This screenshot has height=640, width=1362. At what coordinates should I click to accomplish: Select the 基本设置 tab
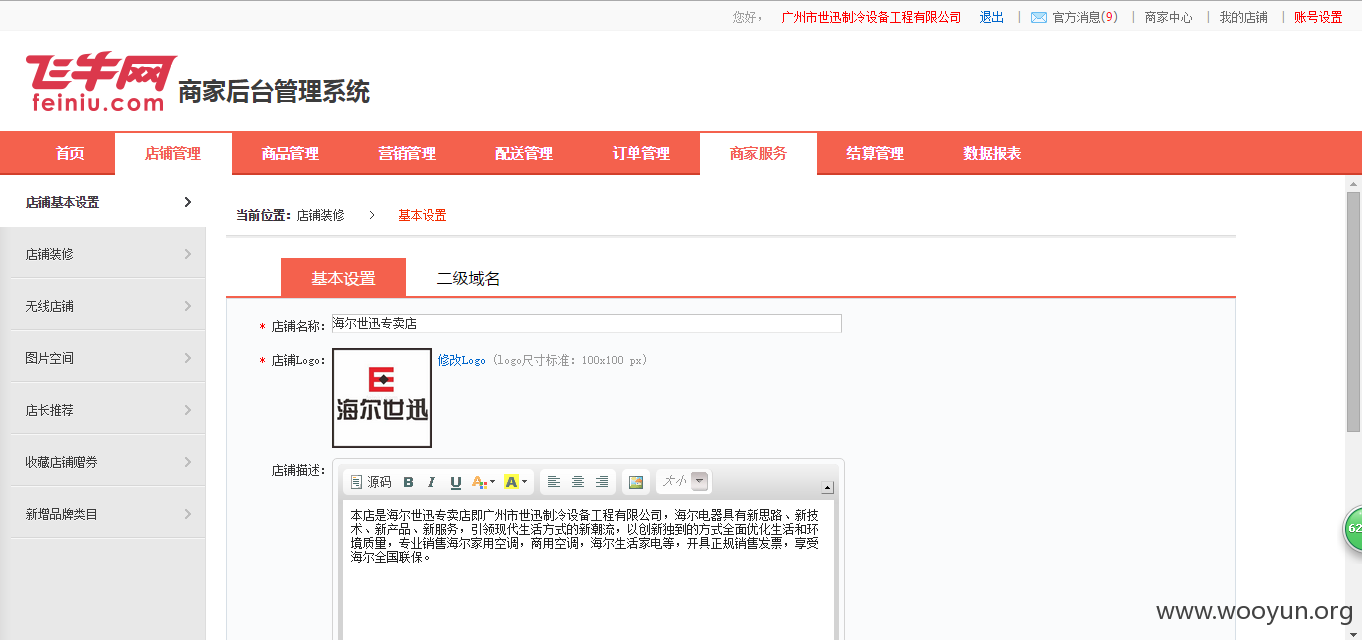tap(343, 278)
